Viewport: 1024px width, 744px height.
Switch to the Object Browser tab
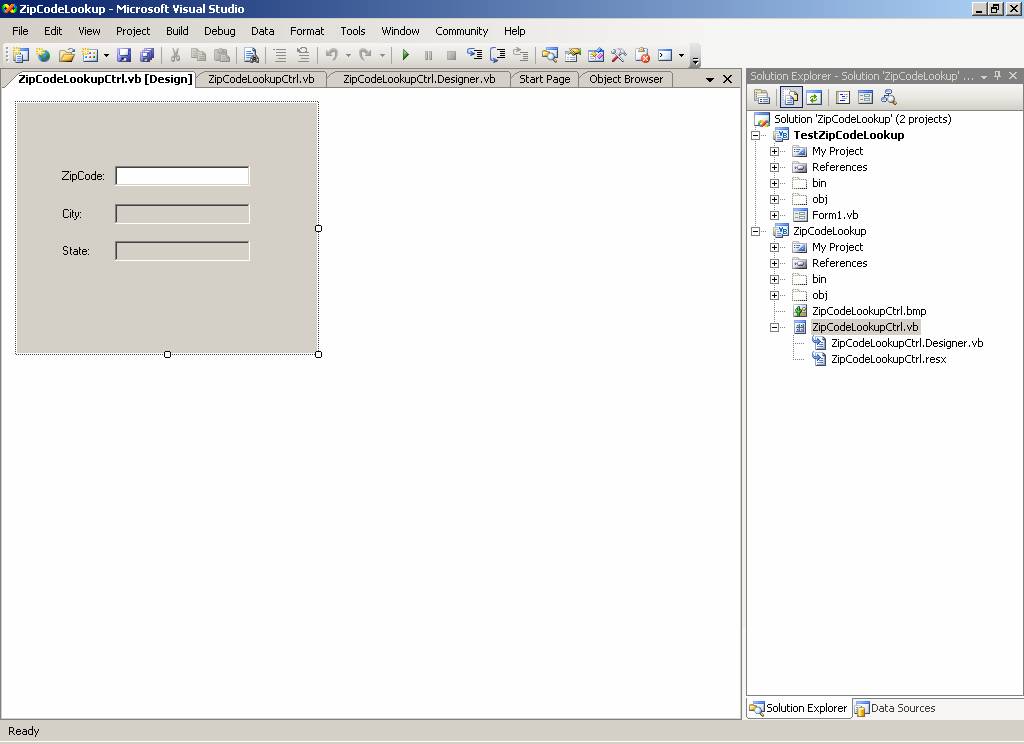[x=626, y=79]
